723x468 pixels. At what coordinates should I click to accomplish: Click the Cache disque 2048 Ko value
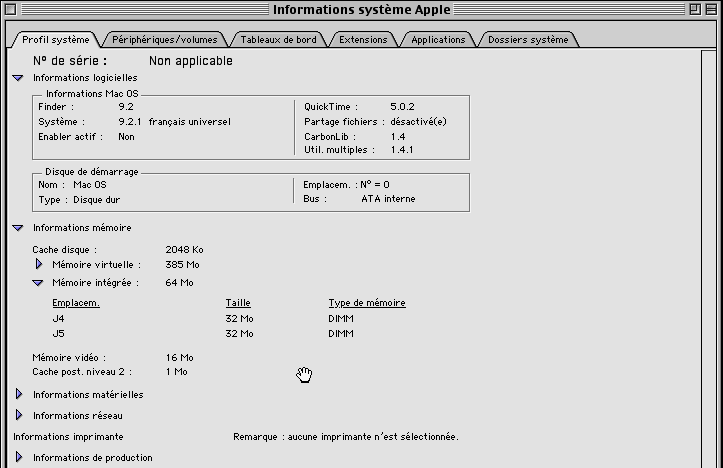[184, 250]
